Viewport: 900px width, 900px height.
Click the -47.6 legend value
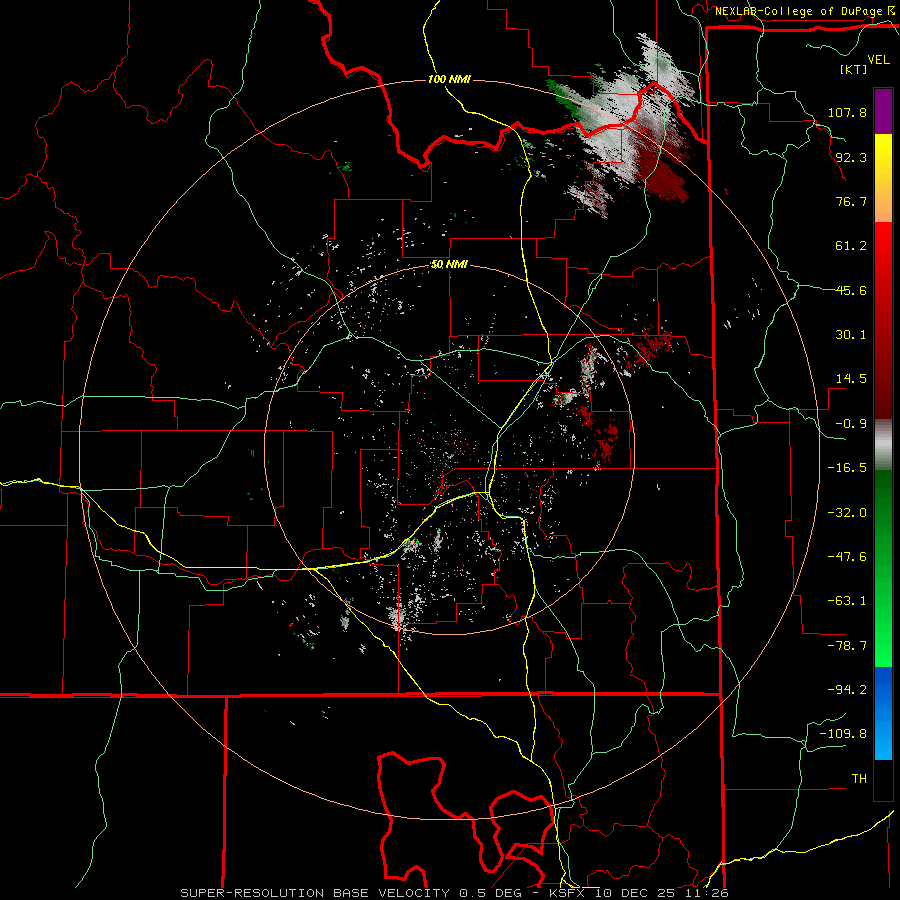pyautogui.click(x=847, y=557)
